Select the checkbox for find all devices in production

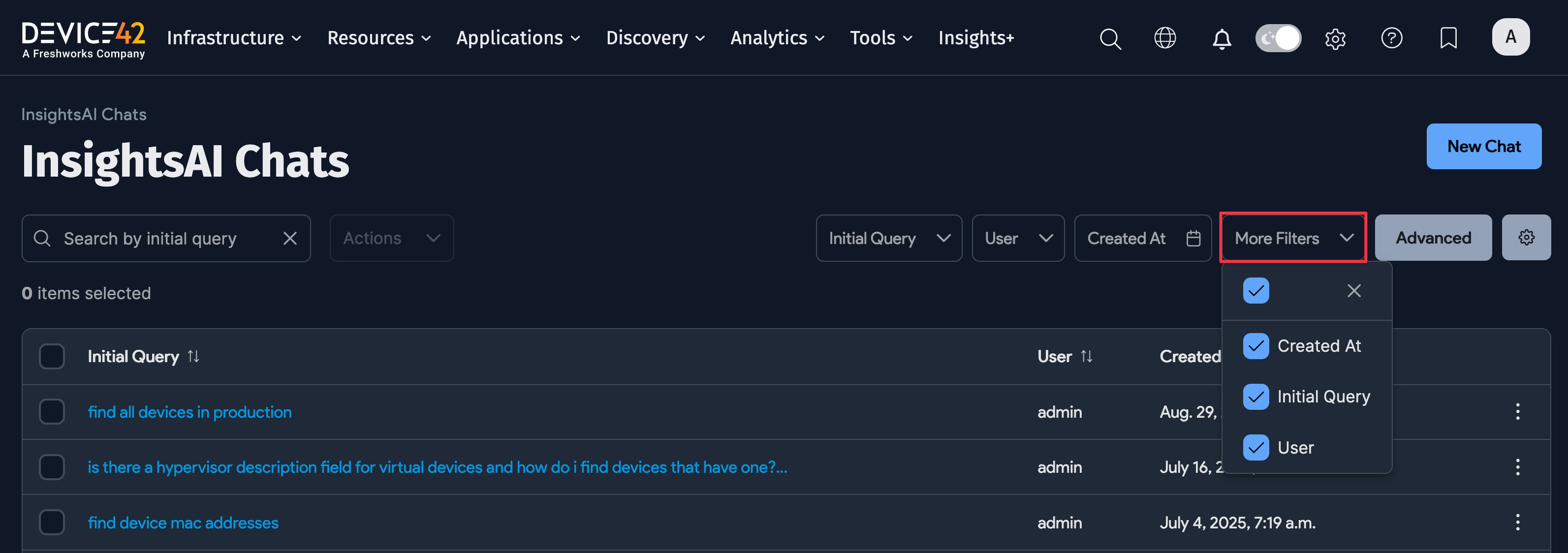coord(52,411)
